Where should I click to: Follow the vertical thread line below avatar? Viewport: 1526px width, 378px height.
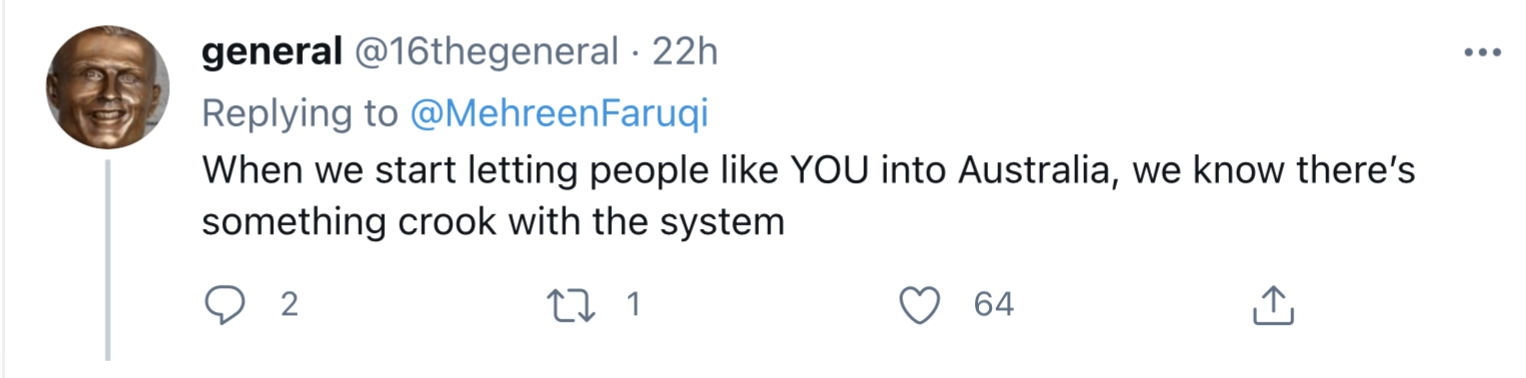[108, 259]
